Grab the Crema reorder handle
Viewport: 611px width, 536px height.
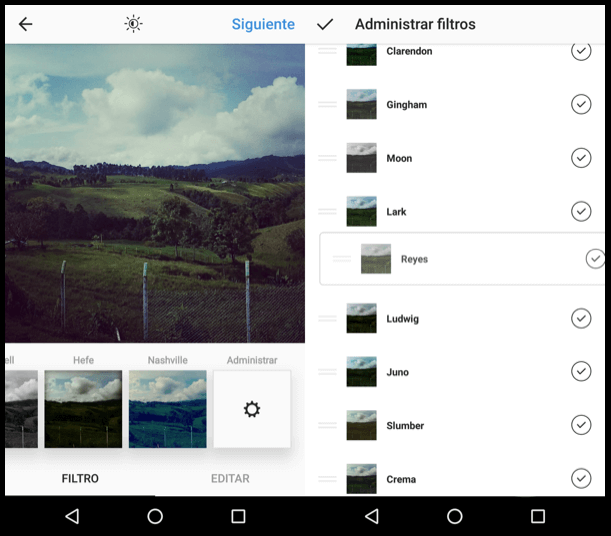pyautogui.click(x=327, y=478)
